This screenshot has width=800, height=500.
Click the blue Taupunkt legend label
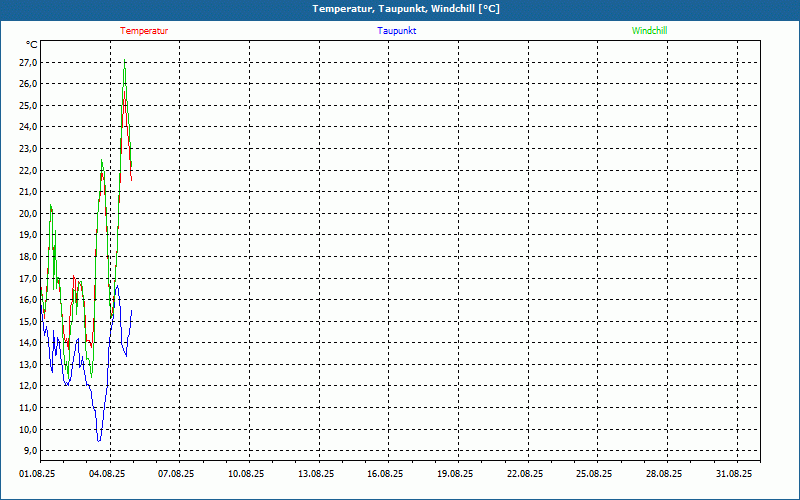tap(396, 31)
